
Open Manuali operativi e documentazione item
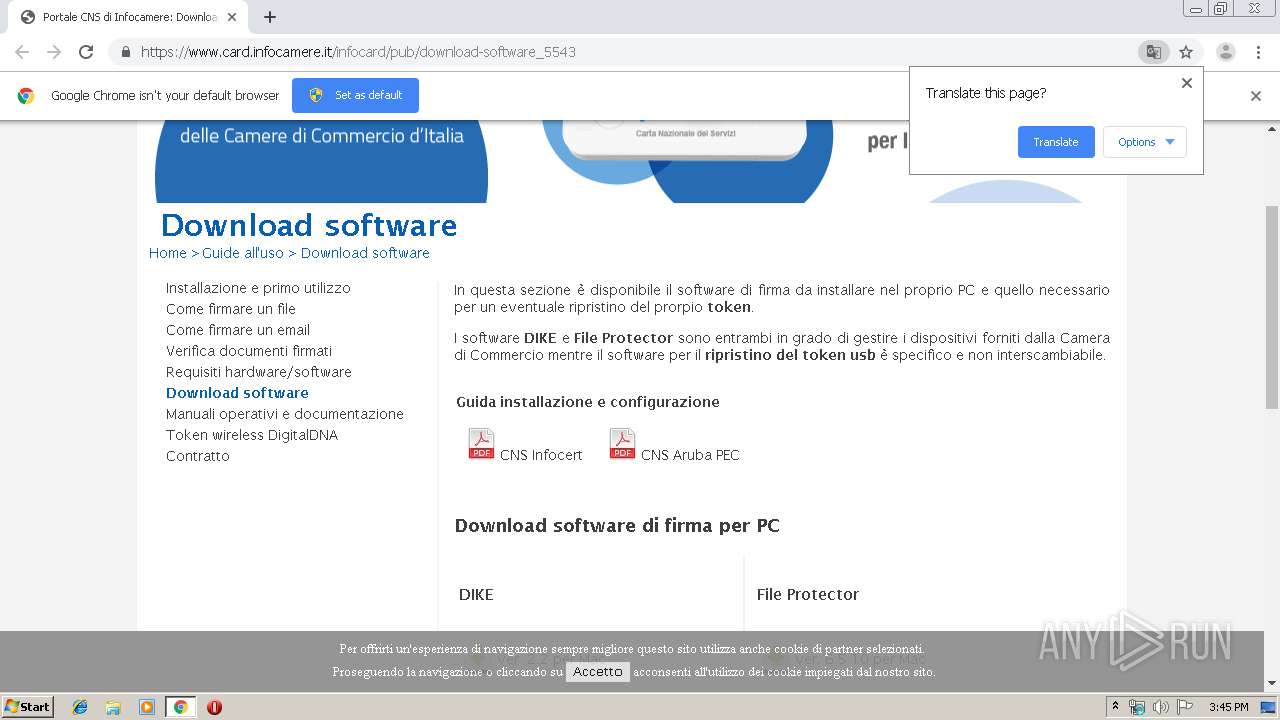[x=285, y=414]
